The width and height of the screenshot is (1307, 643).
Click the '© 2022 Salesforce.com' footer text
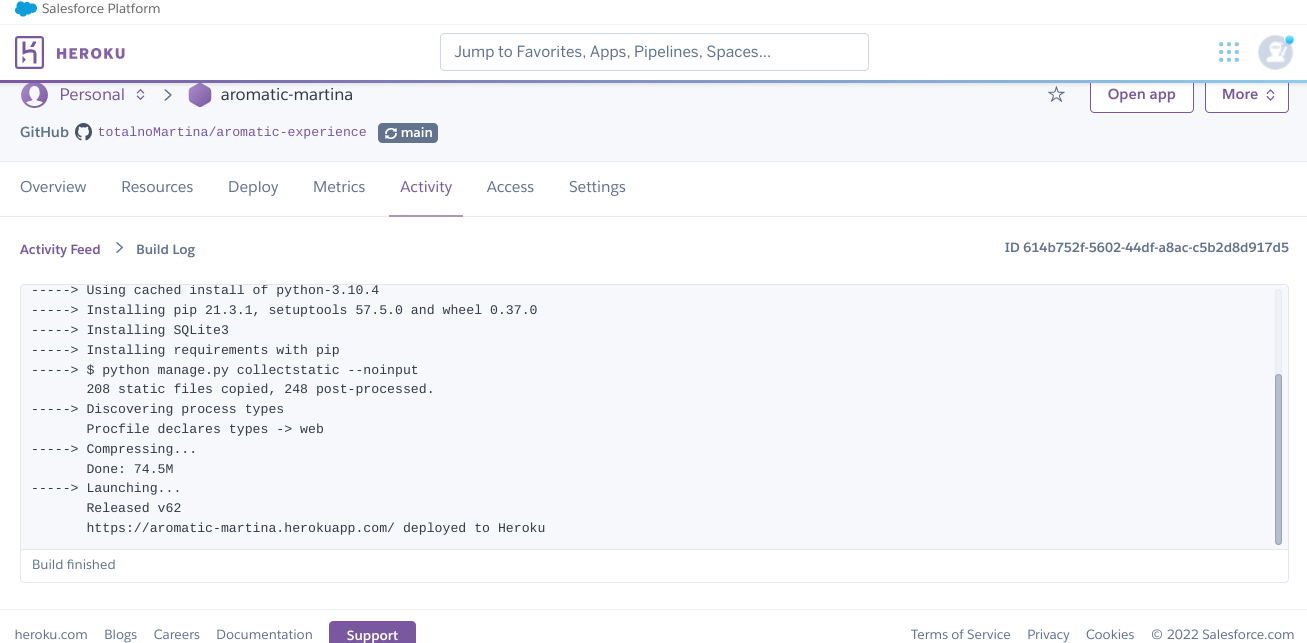tap(1222, 634)
